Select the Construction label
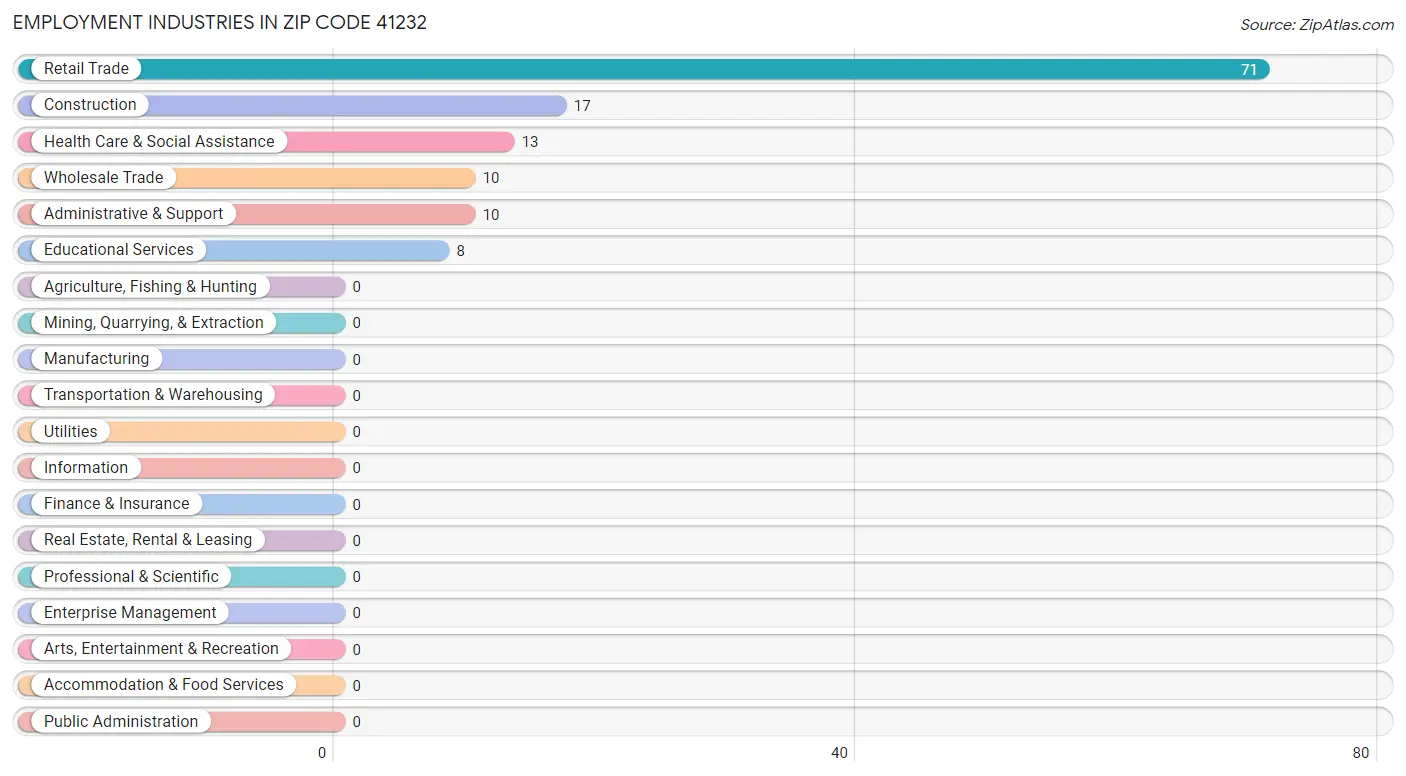Screen dimensions: 1406x776 click(x=90, y=105)
